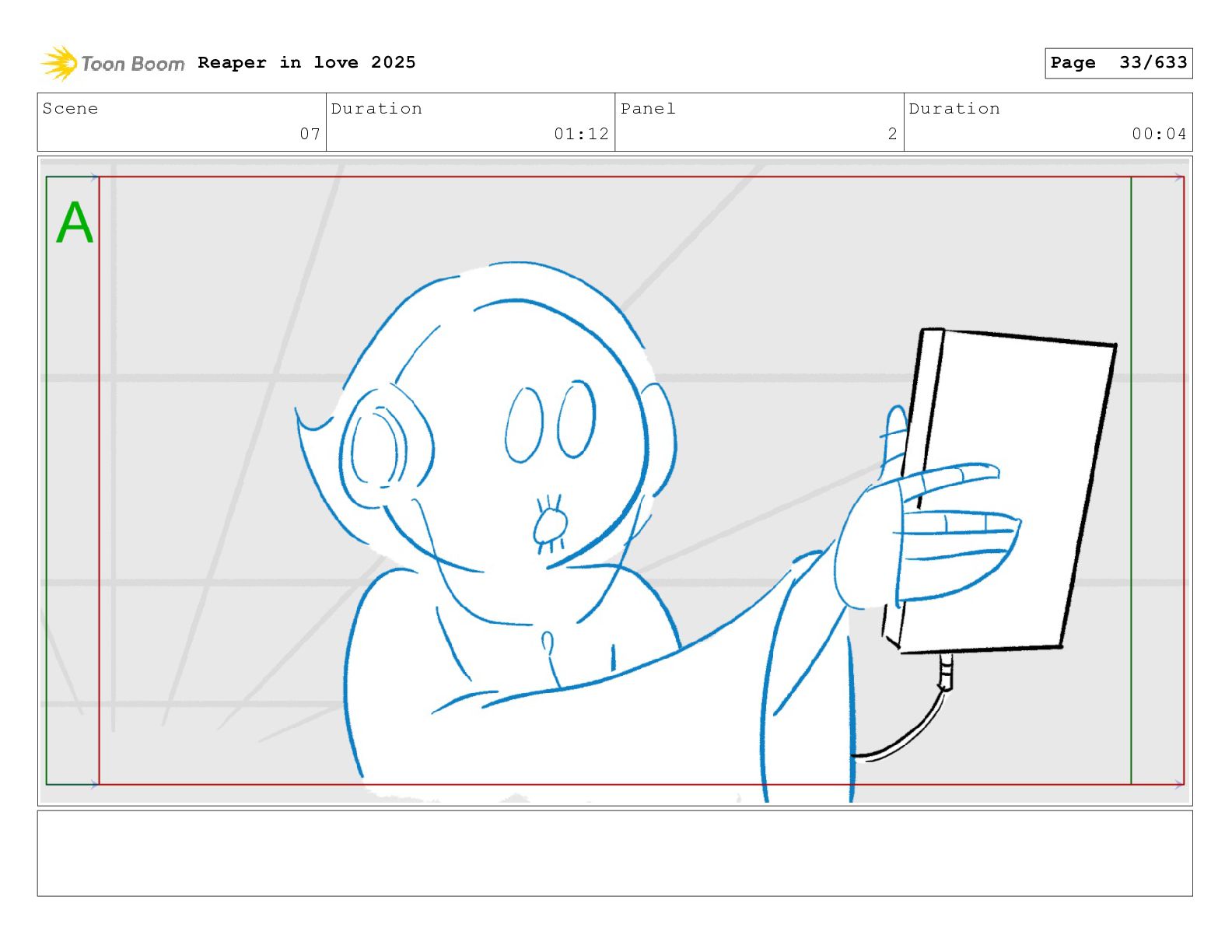
Task: Select the 'Panel' header label
Action: point(648,109)
